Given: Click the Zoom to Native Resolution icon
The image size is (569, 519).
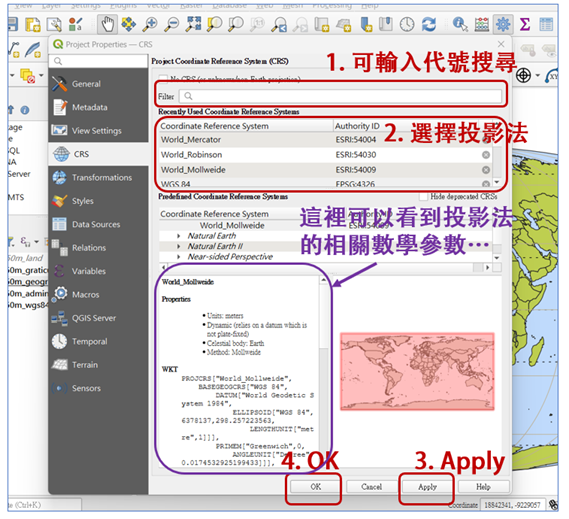Looking at the screenshot, I should click(257, 24).
